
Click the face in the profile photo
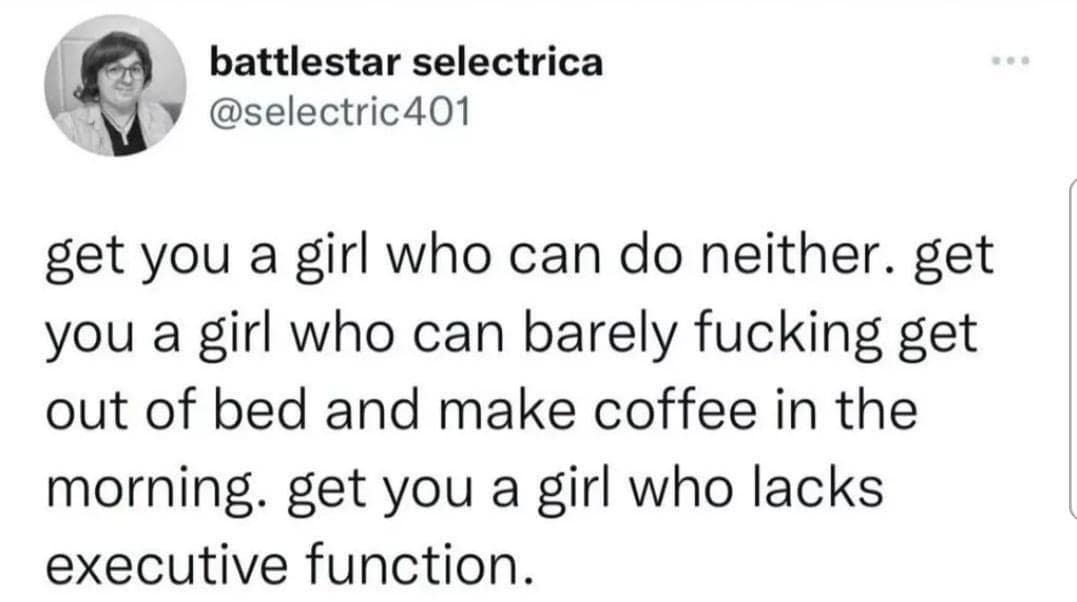tap(124, 74)
